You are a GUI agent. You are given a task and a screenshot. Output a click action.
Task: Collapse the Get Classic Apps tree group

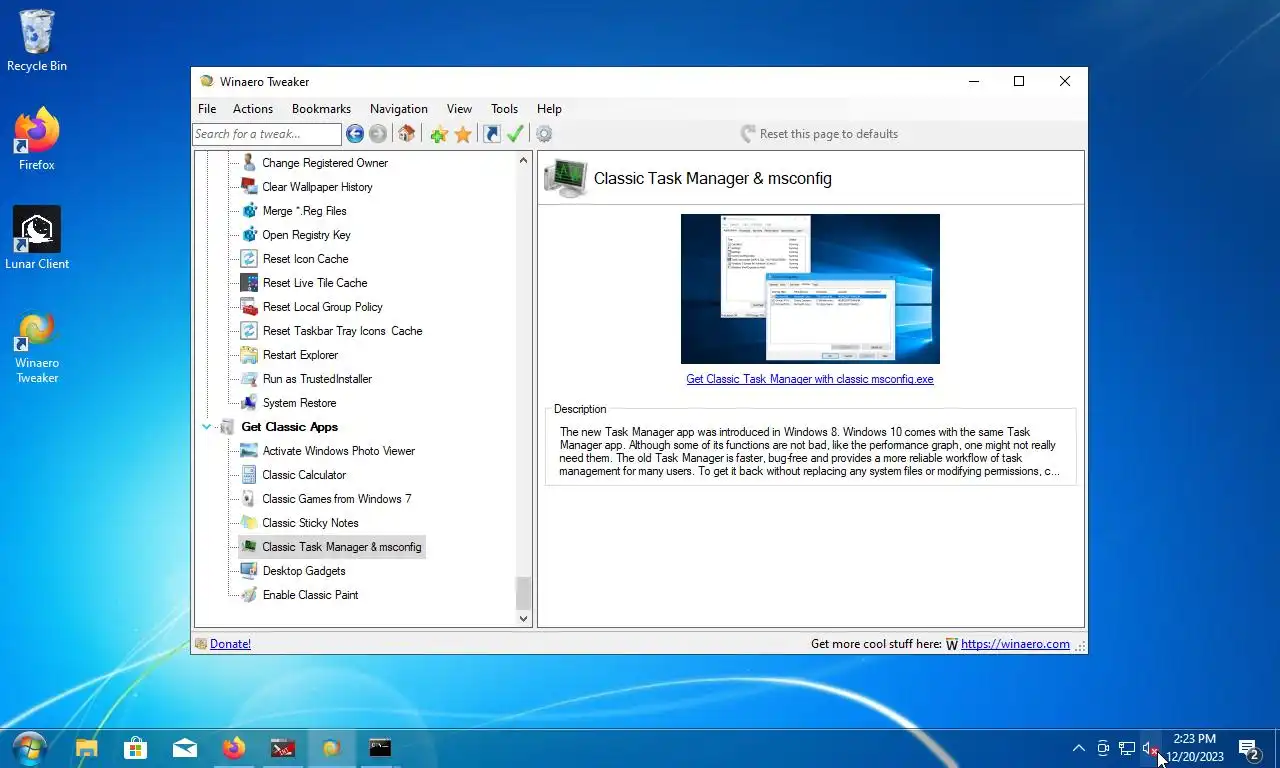tap(207, 427)
